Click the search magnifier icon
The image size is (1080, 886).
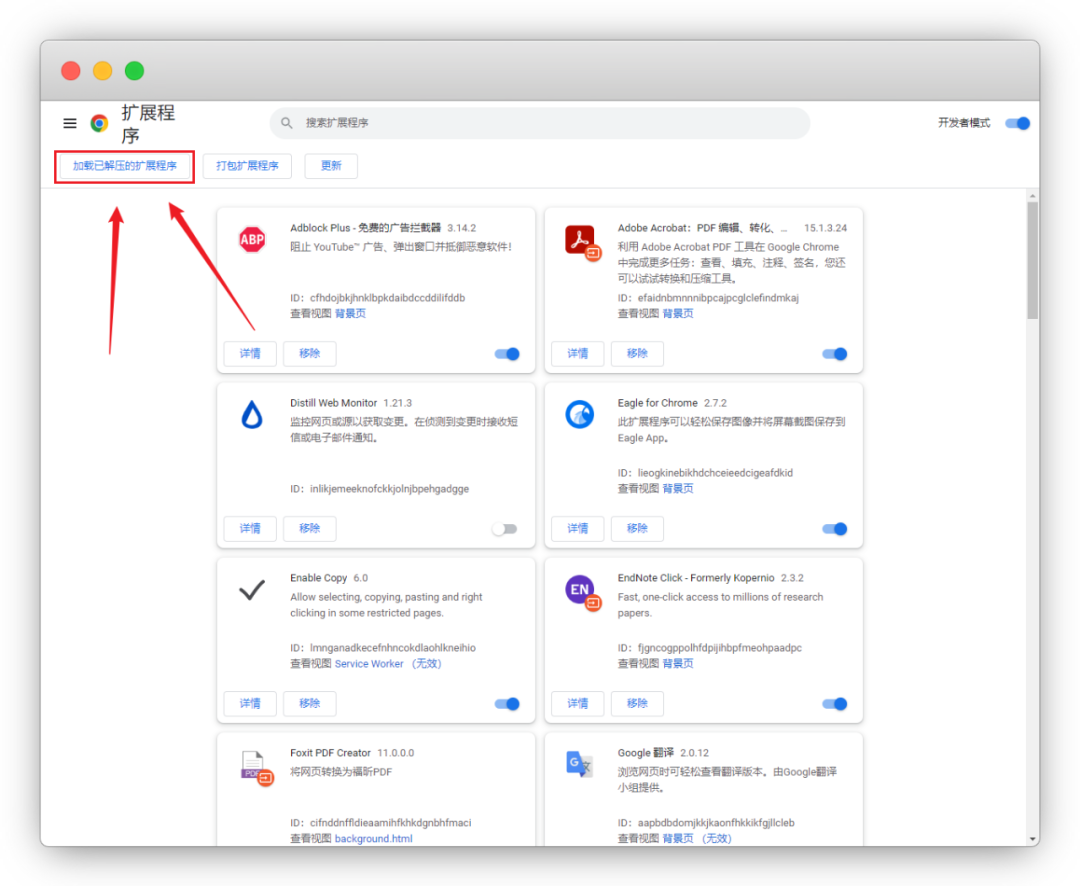coord(287,123)
